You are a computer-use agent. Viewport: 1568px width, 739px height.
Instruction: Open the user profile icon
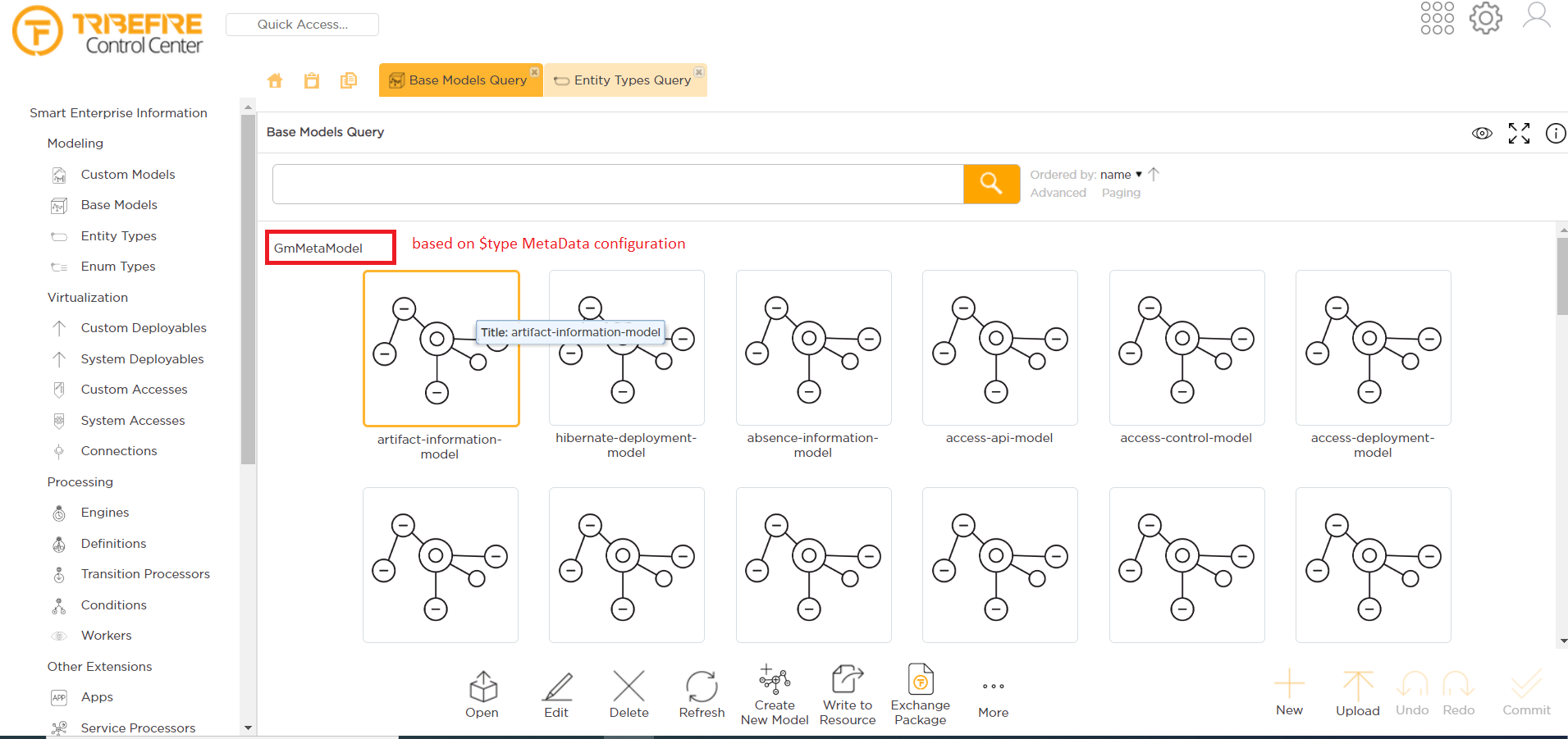tap(1536, 16)
